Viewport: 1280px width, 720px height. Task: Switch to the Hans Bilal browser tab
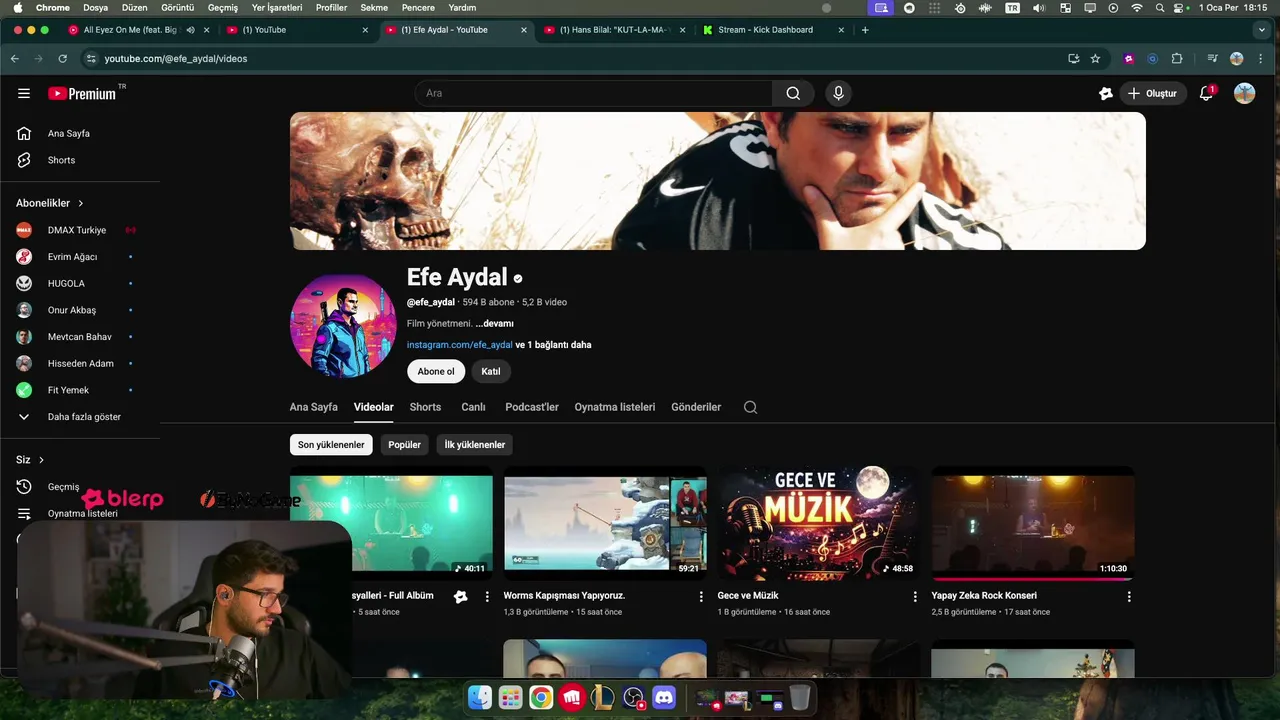[614, 30]
